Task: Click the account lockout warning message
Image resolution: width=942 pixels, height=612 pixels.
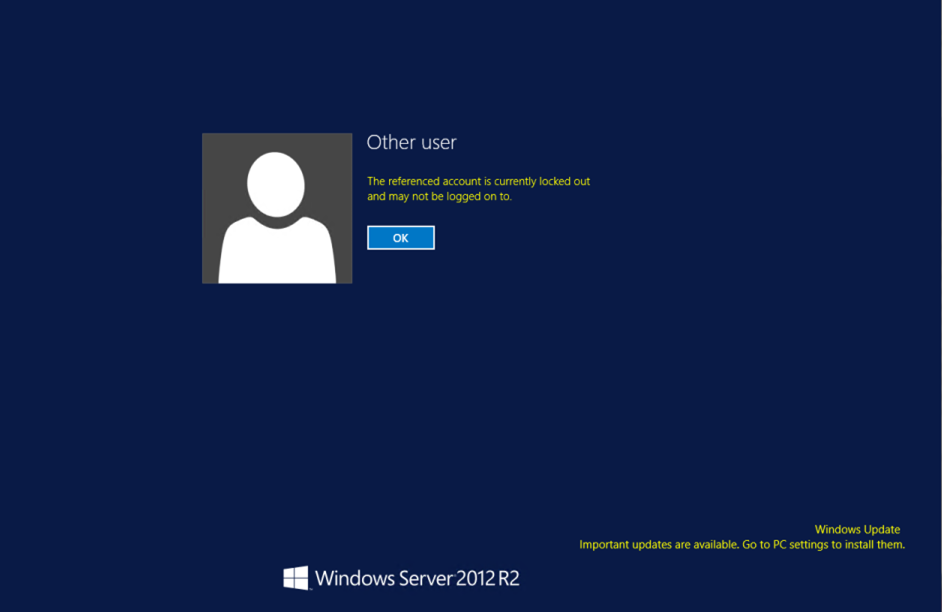Action: (479, 188)
